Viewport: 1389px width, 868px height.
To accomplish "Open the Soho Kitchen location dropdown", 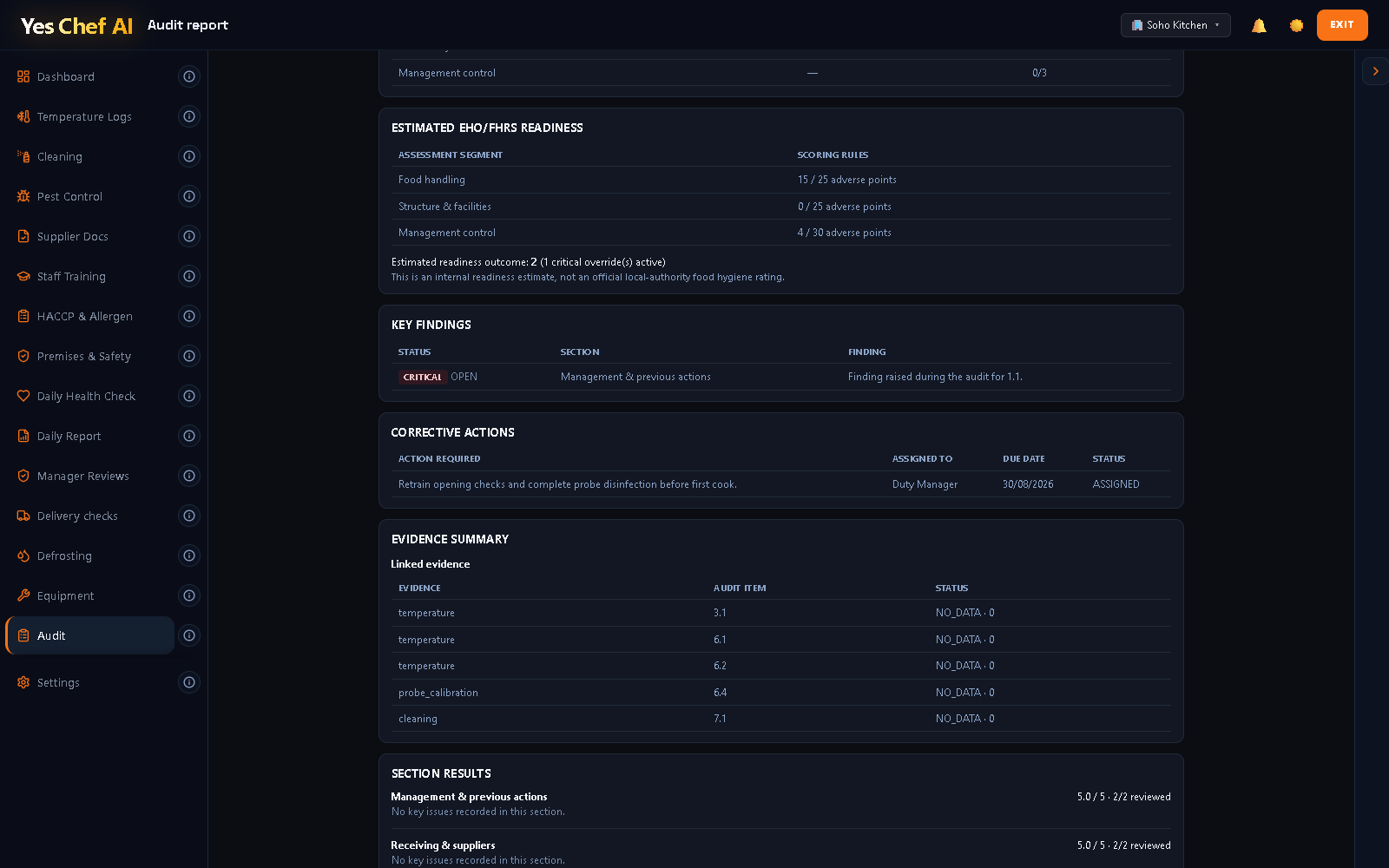I will tap(1175, 25).
